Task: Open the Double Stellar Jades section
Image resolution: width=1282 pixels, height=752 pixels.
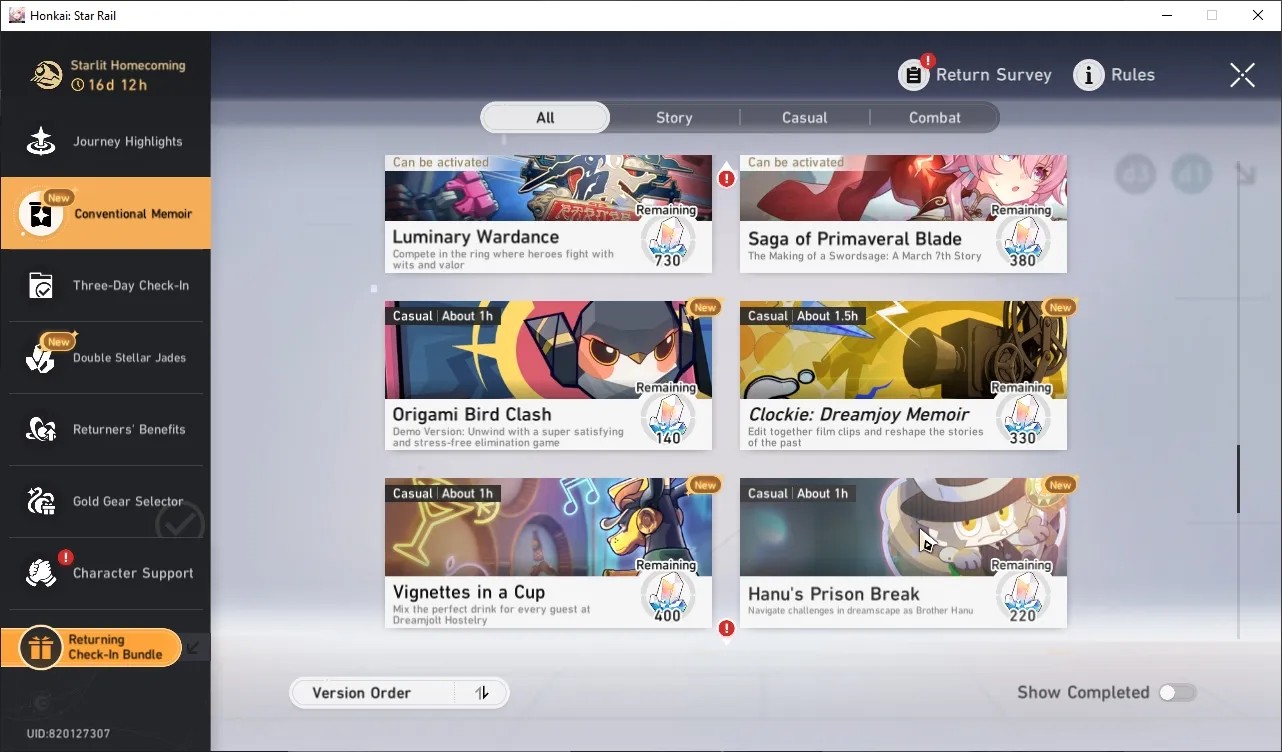Action: 106,358
